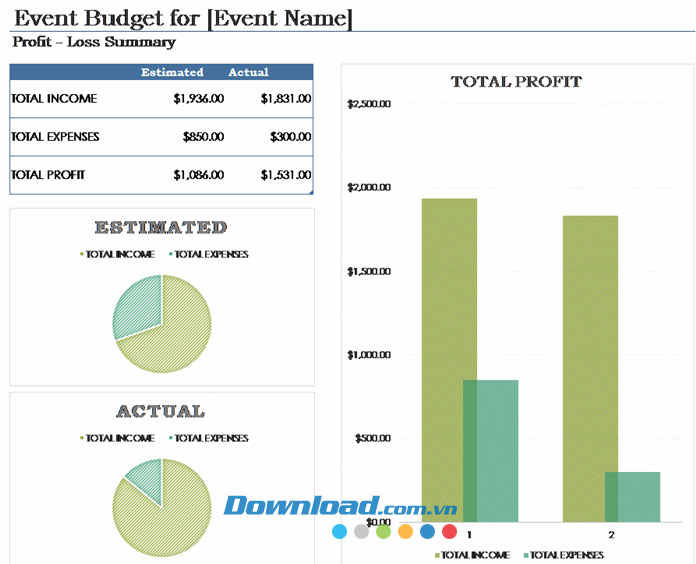Image resolution: width=696 pixels, height=564 pixels.
Task: Click the $1,500.00 axis label
Action: [x=369, y=271]
